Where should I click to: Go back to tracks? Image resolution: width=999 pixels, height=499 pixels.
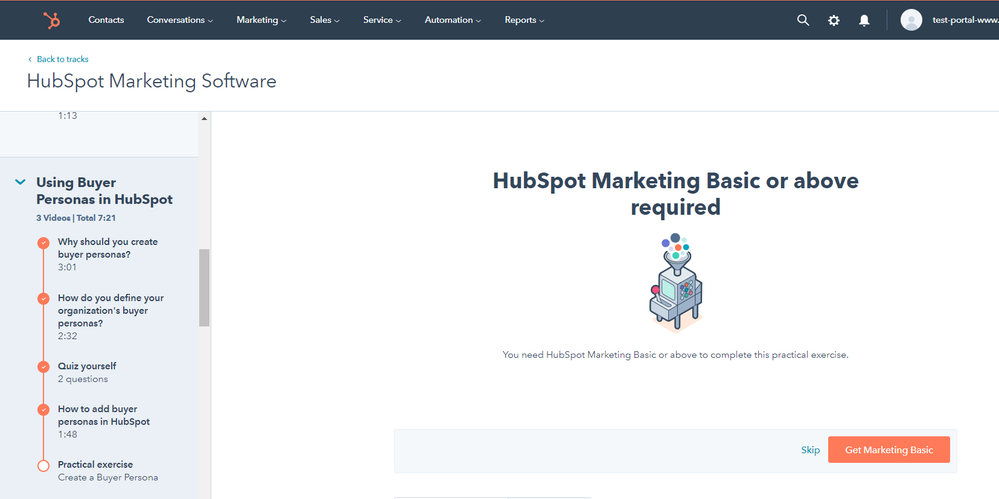(58, 59)
